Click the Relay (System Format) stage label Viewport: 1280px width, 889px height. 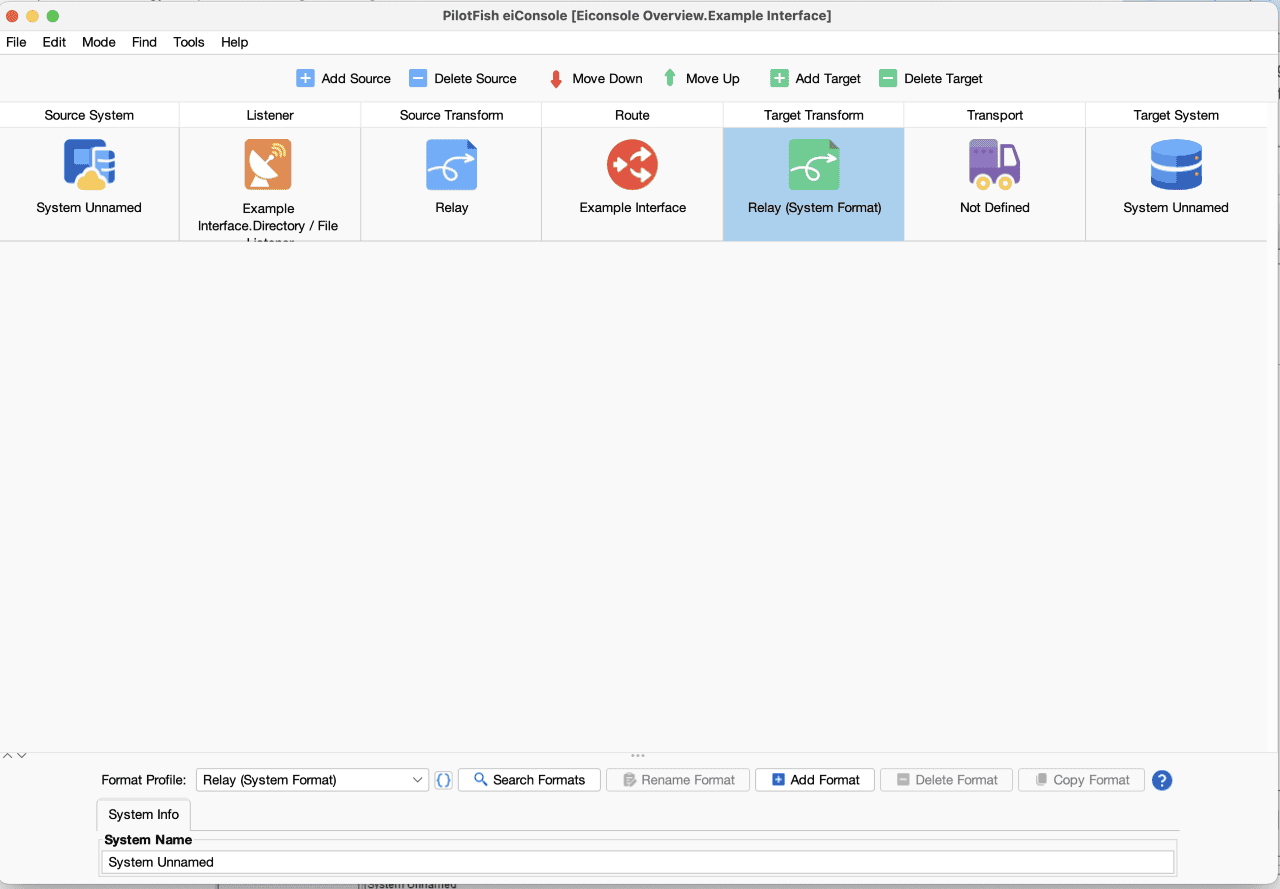814,208
